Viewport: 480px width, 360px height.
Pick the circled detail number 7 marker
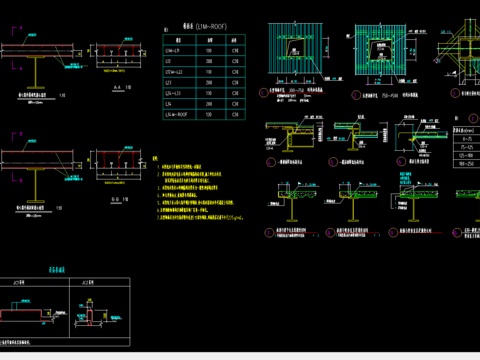[x=269, y=232]
